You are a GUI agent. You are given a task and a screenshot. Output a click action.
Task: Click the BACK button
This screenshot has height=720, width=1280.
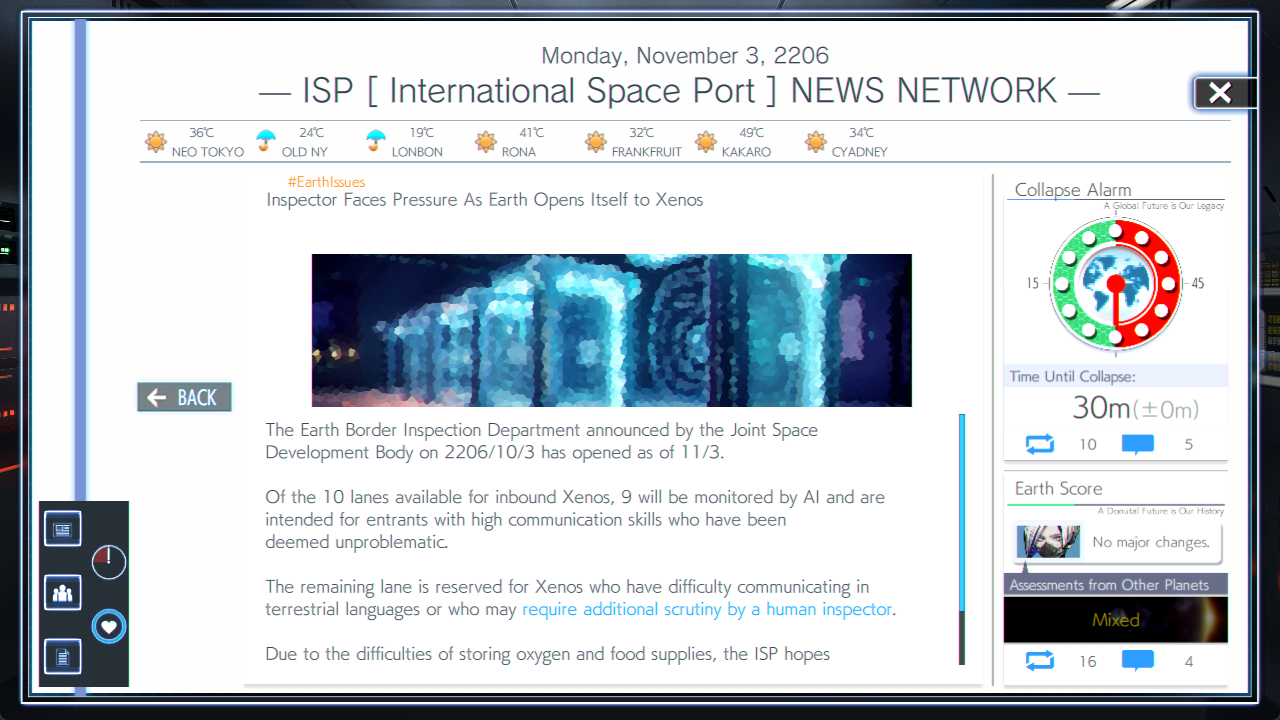[184, 397]
